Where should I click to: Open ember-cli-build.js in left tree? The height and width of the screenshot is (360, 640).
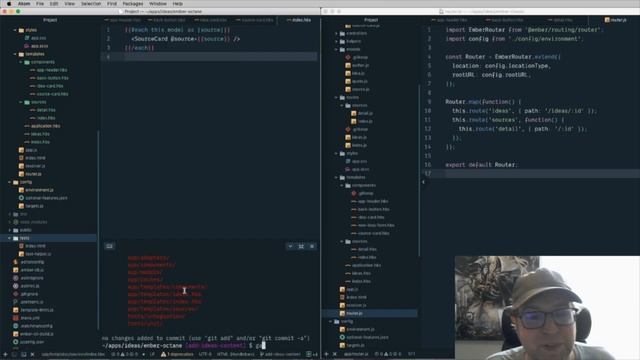(x=37, y=334)
